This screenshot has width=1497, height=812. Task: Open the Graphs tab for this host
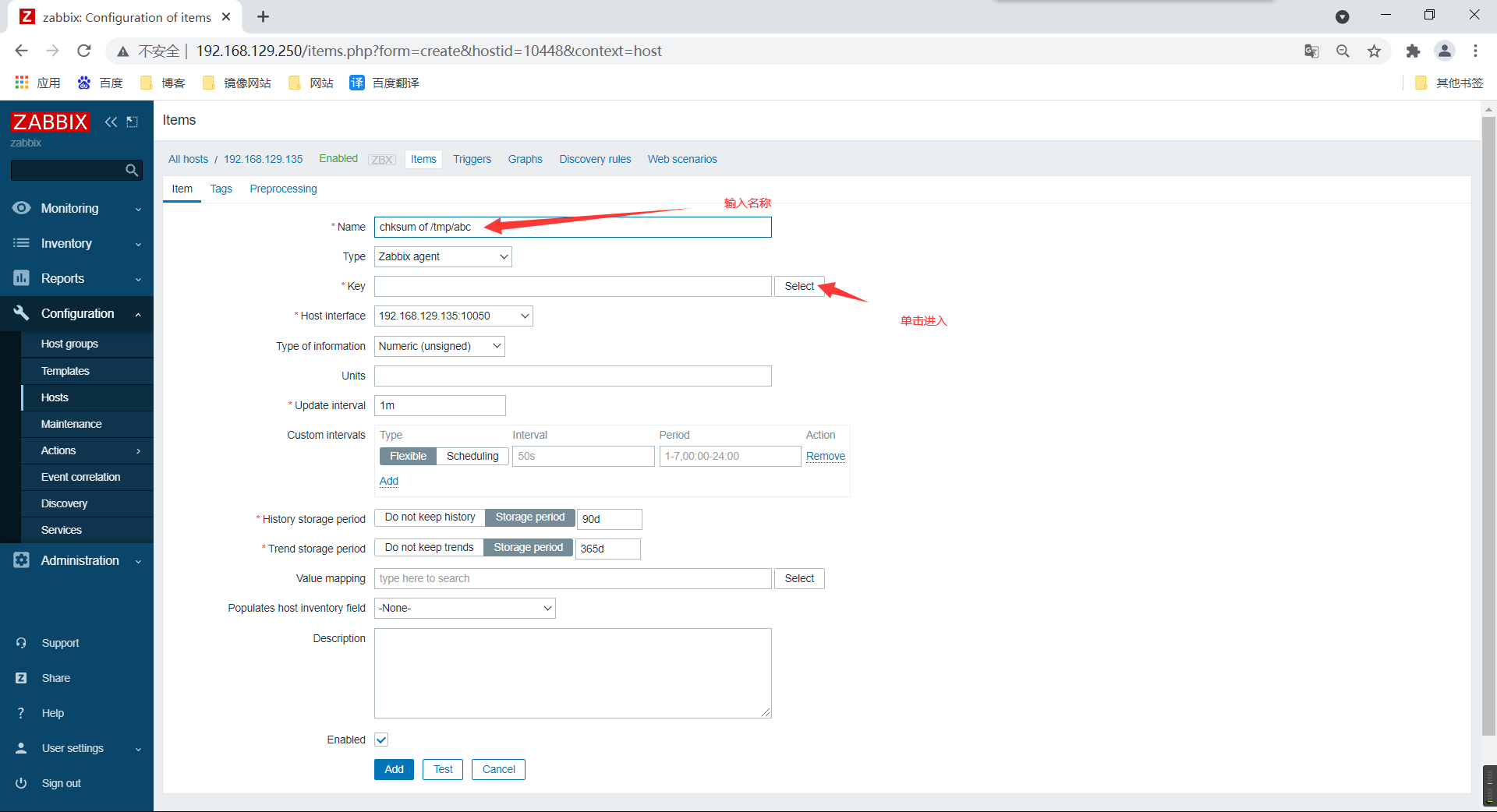click(525, 159)
